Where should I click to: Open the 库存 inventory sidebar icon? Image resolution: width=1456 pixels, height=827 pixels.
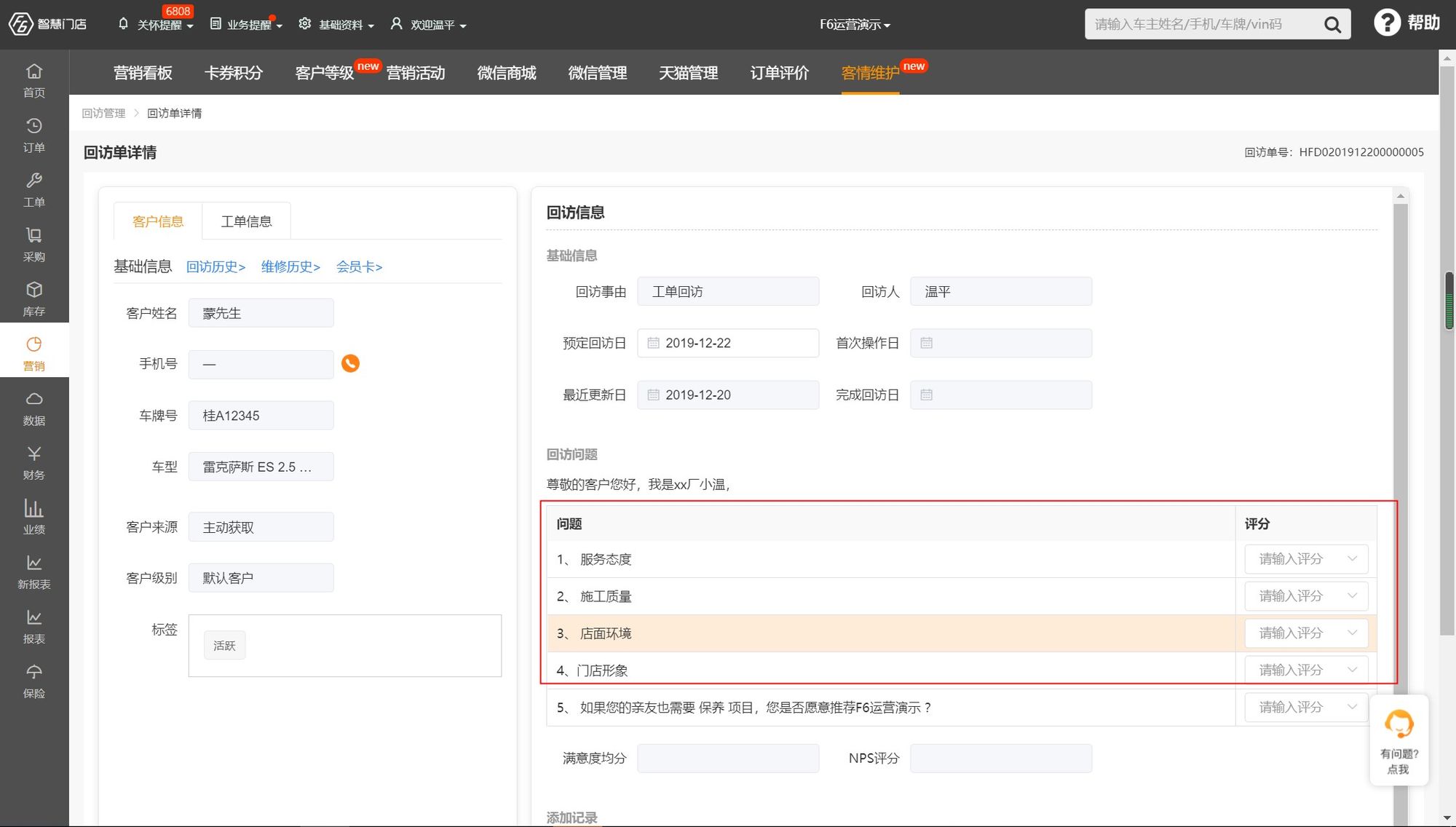(34, 298)
